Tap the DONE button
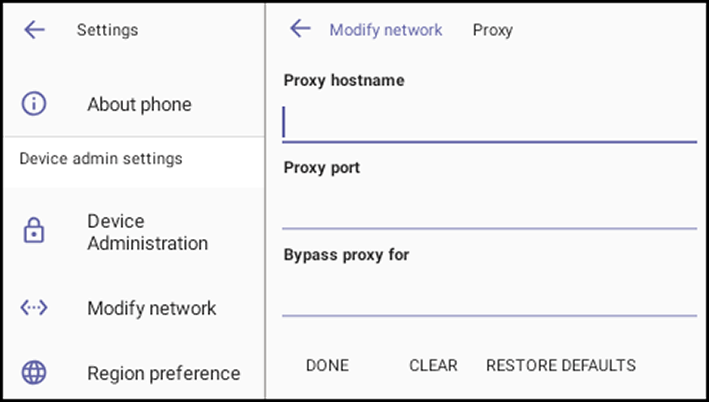 click(327, 365)
